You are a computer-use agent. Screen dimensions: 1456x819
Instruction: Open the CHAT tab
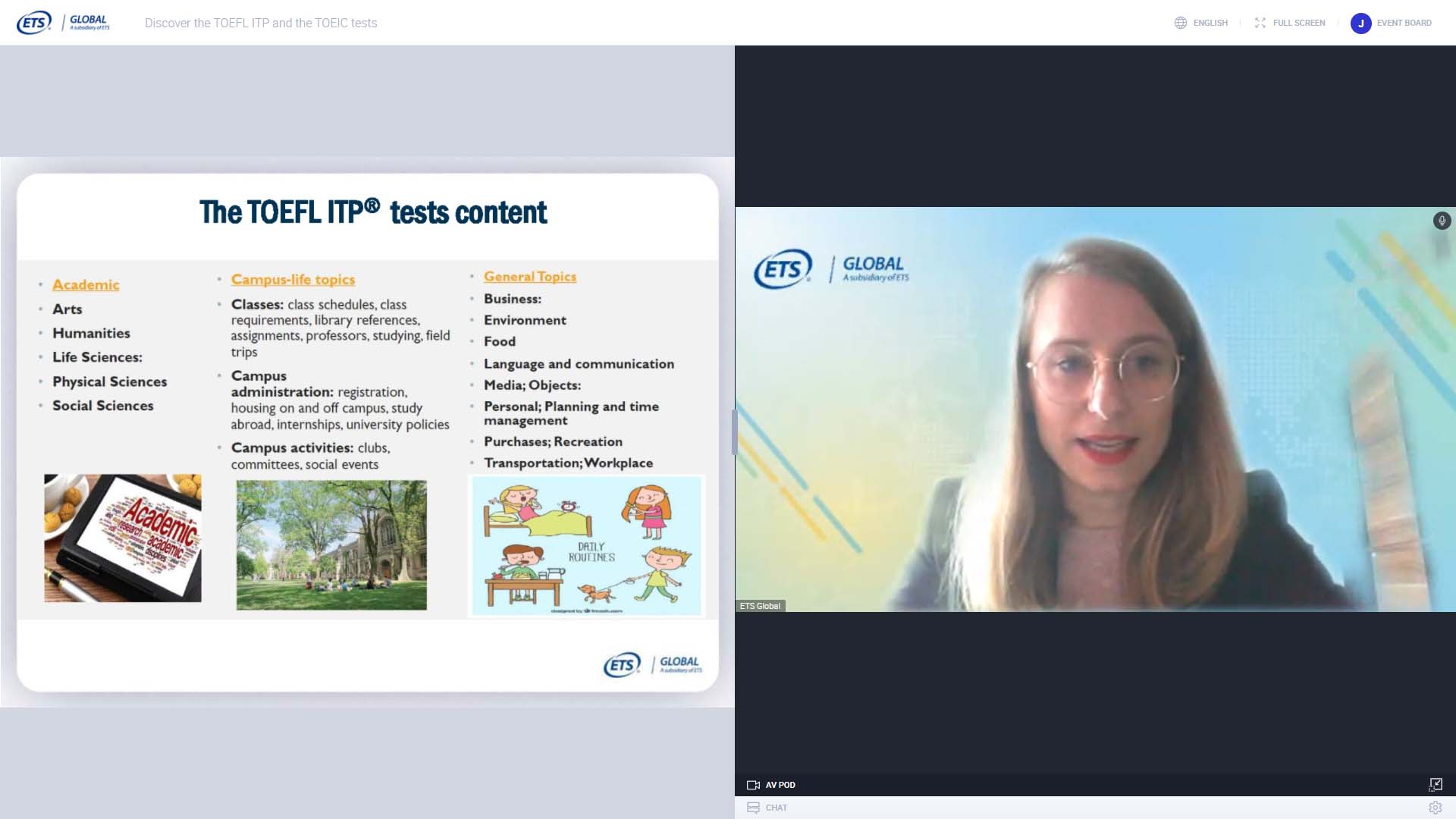coord(777,808)
